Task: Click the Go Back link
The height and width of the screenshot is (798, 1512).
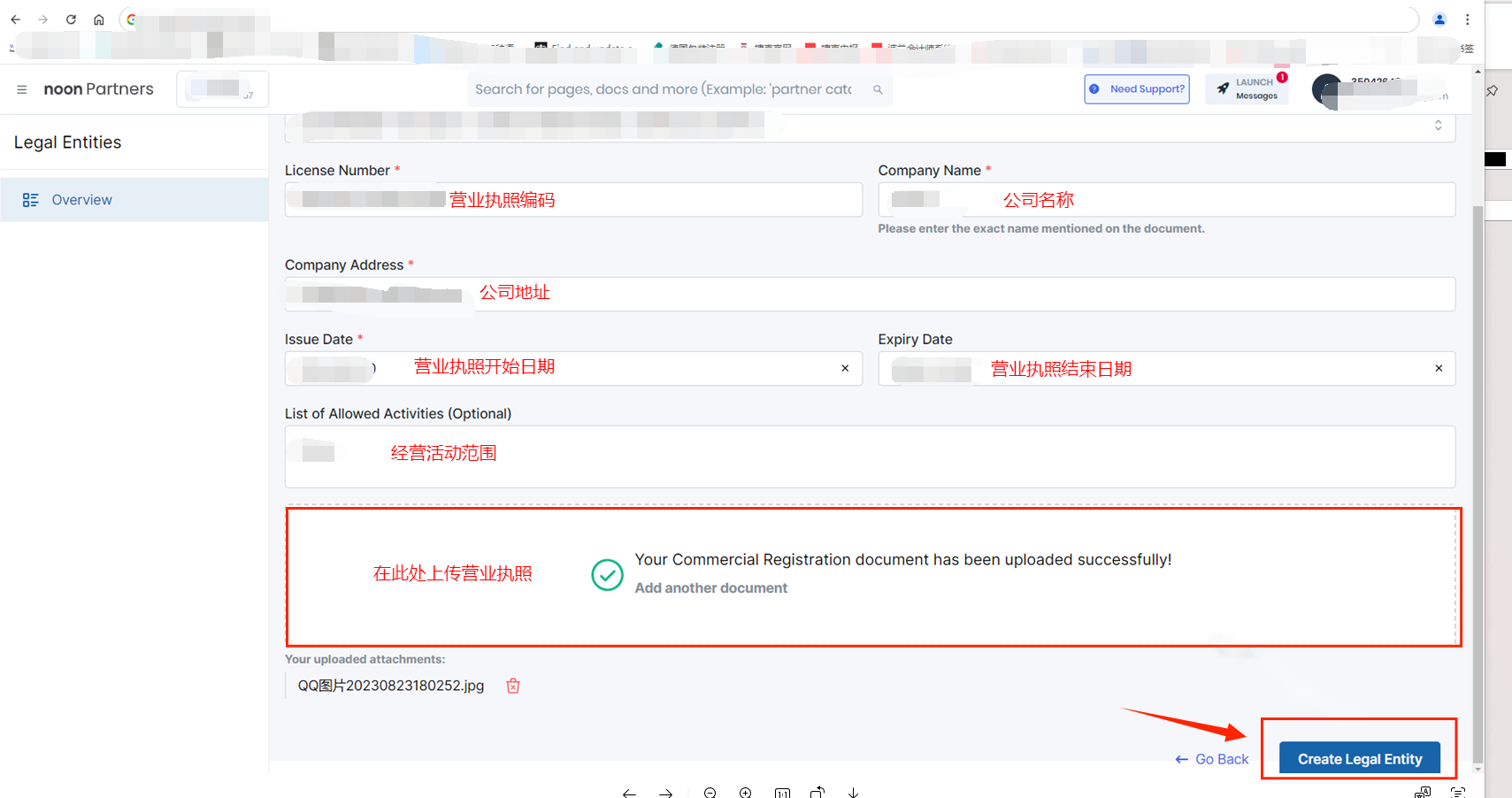Action: (1212, 759)
